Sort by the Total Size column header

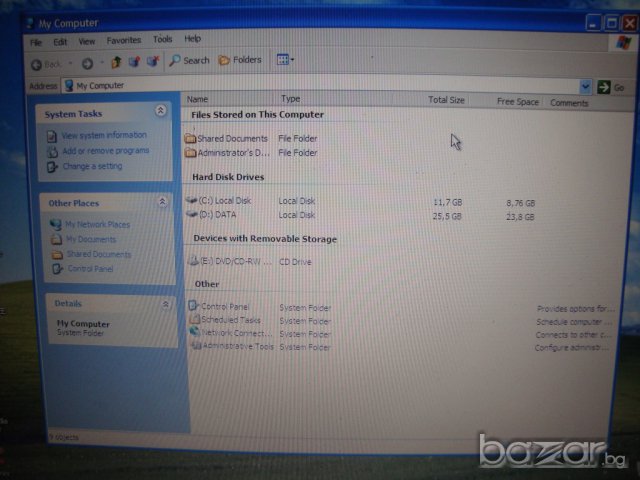coord(446,100)
